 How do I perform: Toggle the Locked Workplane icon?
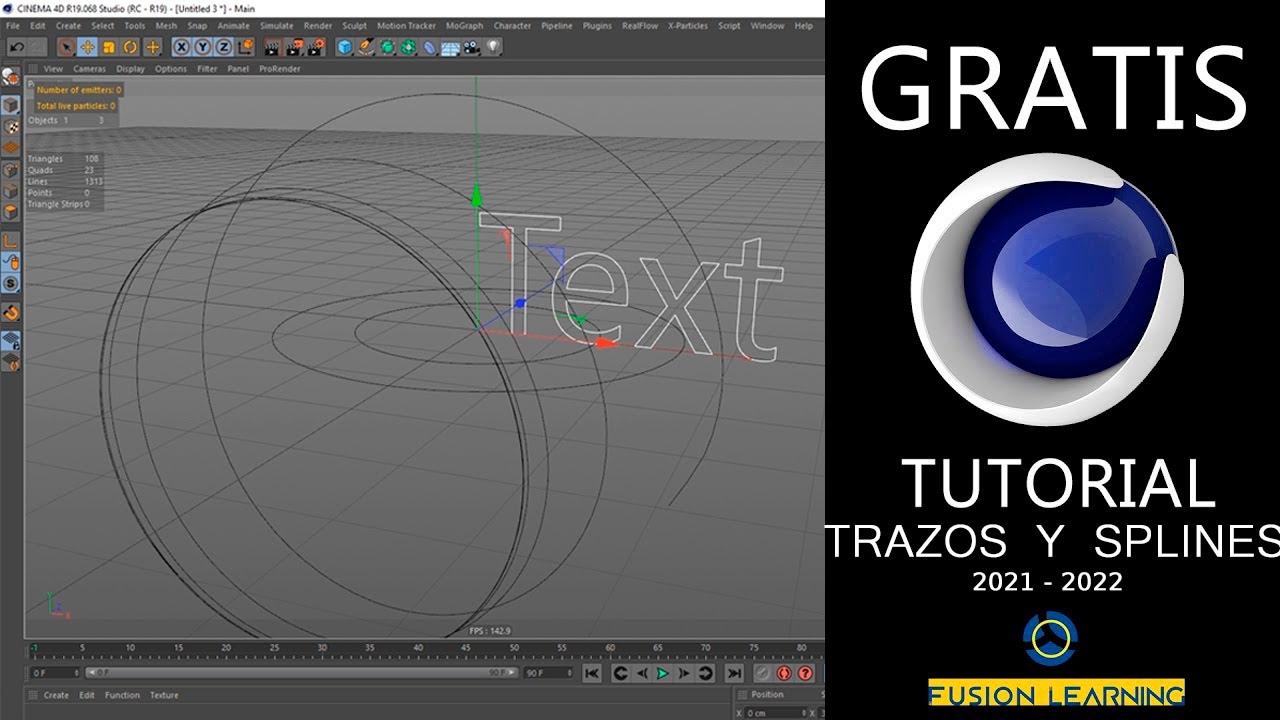coord(11,340)
